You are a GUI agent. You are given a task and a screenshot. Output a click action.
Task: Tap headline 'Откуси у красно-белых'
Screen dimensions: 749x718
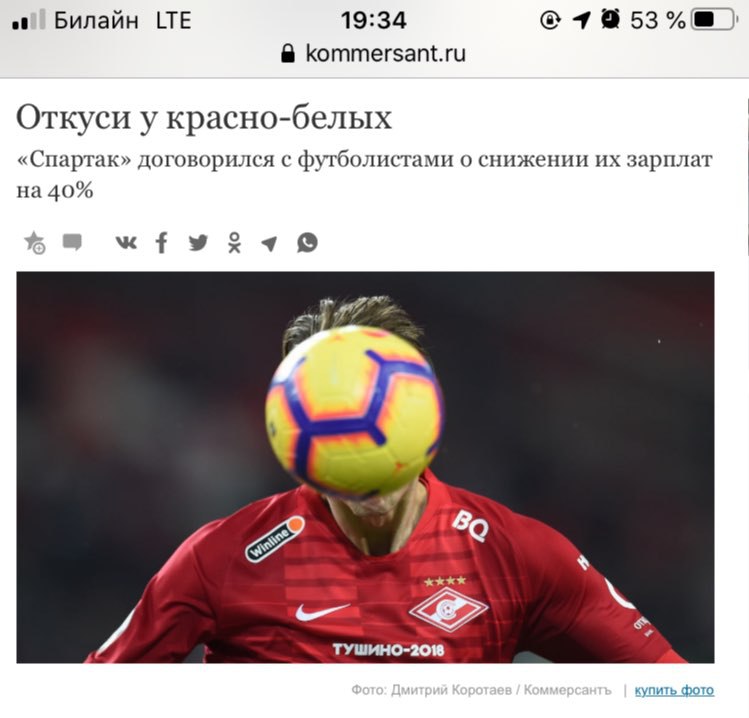(x=204, y=118)
